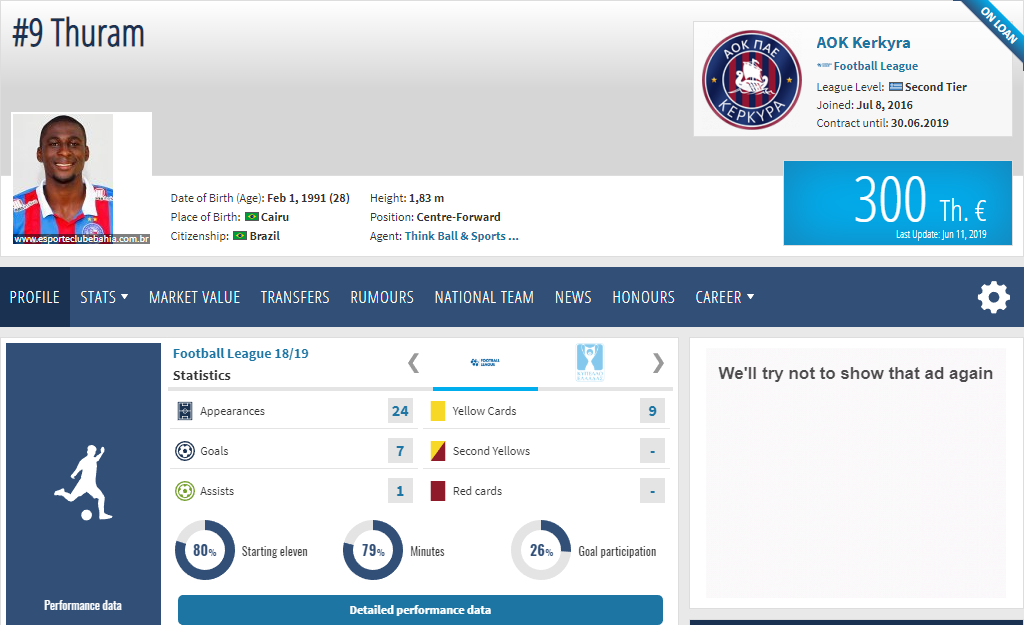Screen dimensions: 1024x625
Task: Click the Thuram player photo
Action: click(x=63, y=178)
